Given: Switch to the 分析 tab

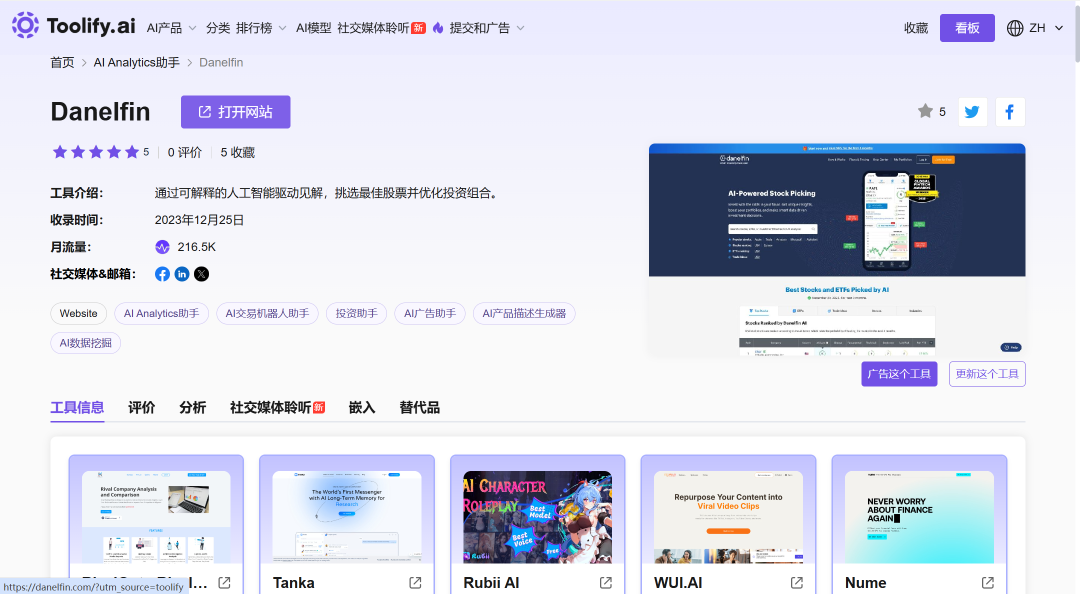Looking at the screenshot, I should [x=193, y=408].
